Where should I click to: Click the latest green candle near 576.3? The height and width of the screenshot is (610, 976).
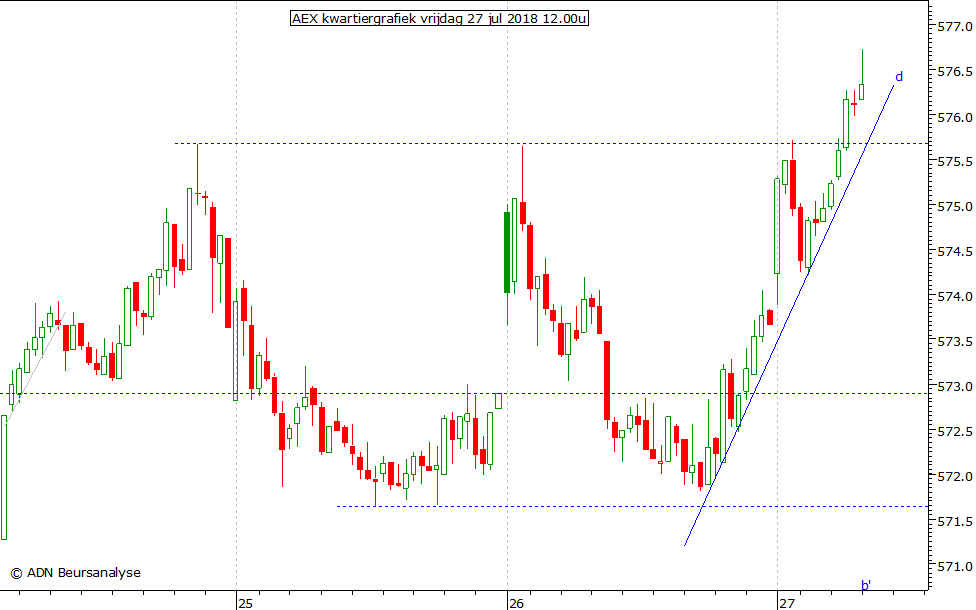pos(862,92)
